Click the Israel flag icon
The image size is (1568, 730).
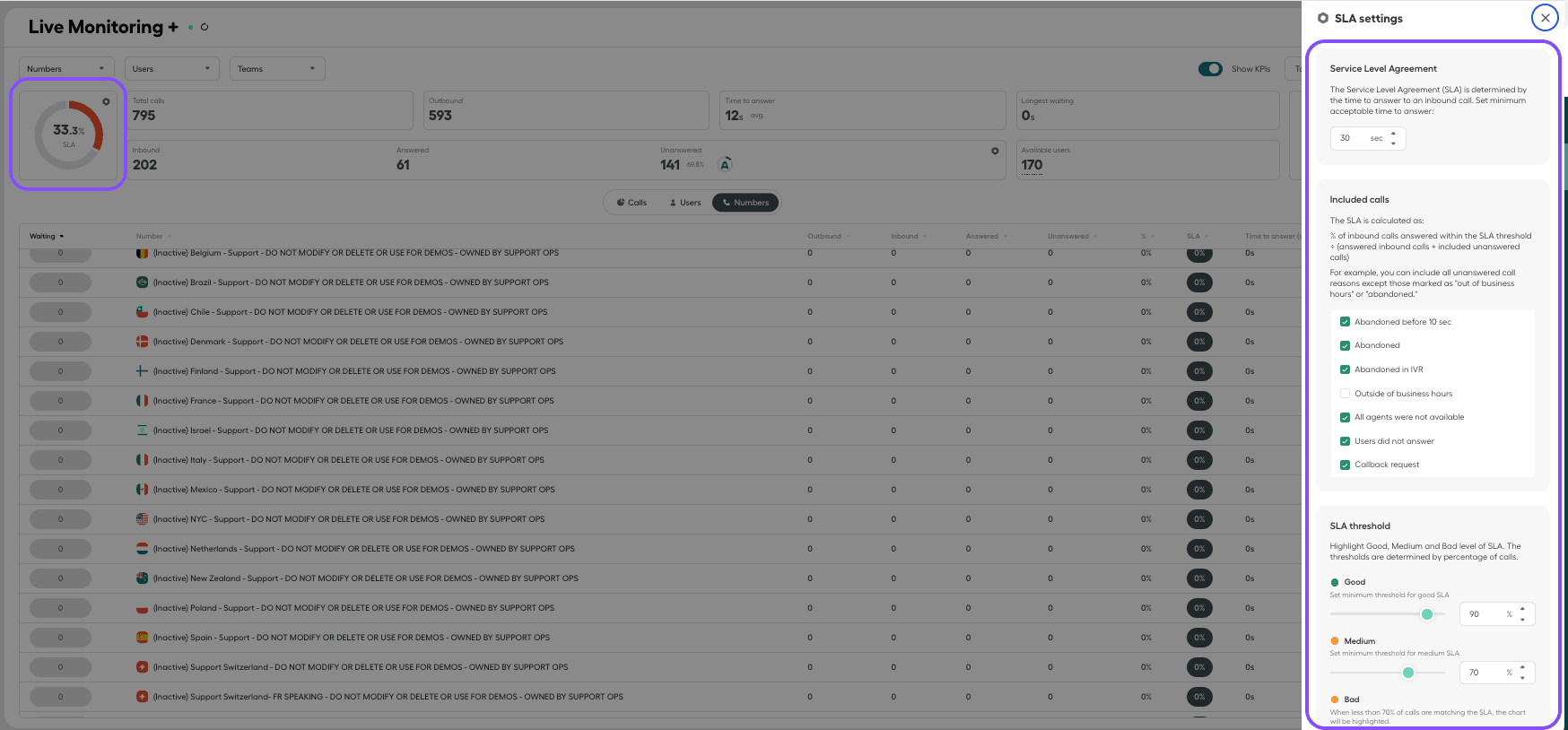(x=142, y=430)
